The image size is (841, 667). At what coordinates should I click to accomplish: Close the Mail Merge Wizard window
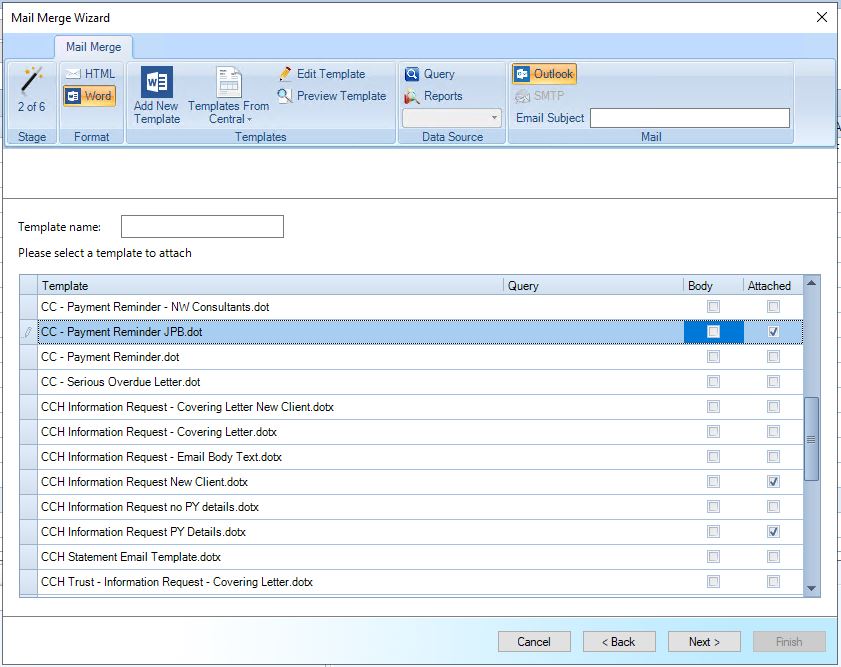821,18
